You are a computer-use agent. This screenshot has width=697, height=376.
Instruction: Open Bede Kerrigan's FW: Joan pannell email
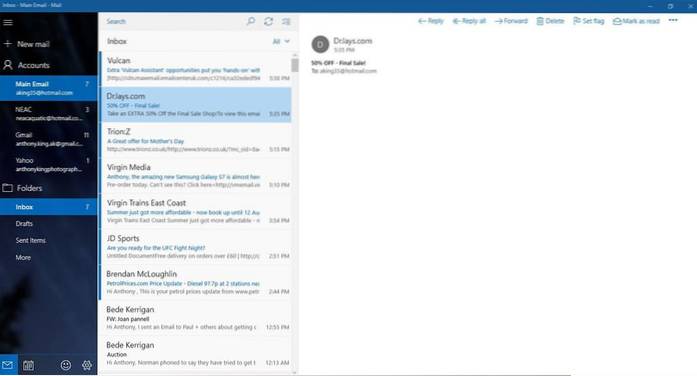[x=196, y=318]
